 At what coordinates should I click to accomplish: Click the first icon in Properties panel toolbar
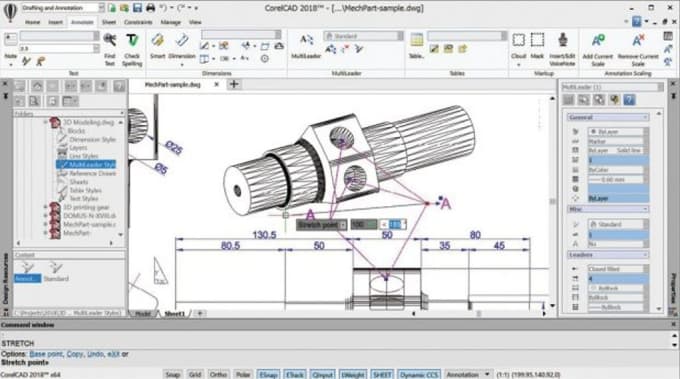click(569, 100)
